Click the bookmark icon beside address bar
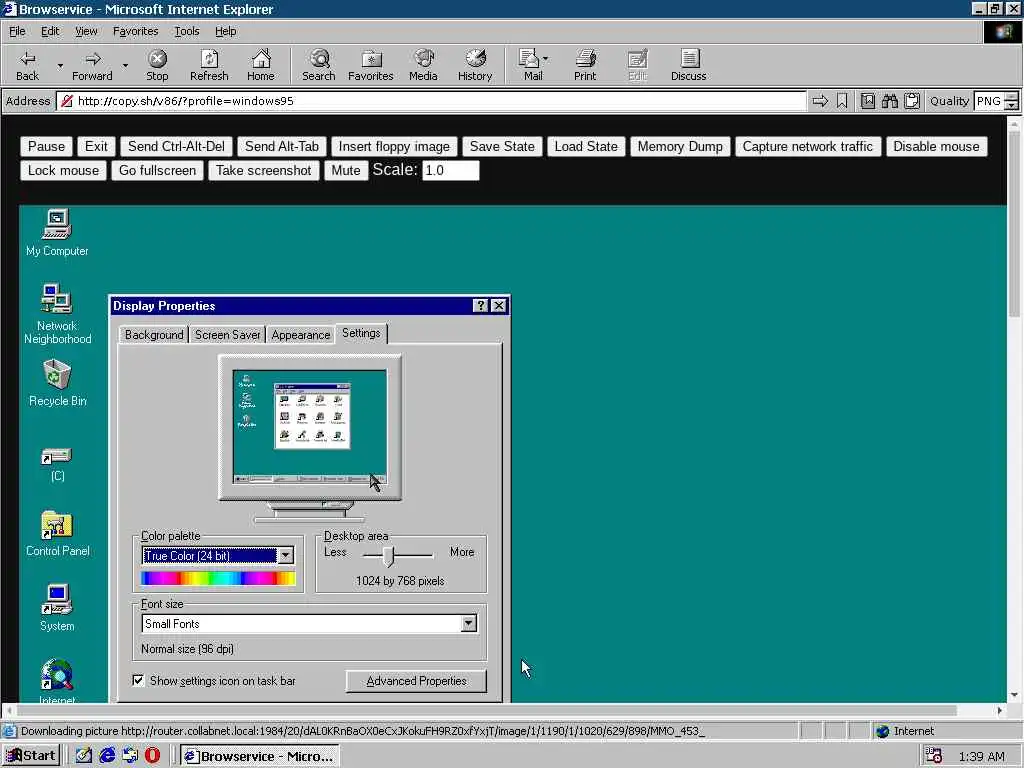The width and height of the screenshot is (1024, 768). [842, 101]
